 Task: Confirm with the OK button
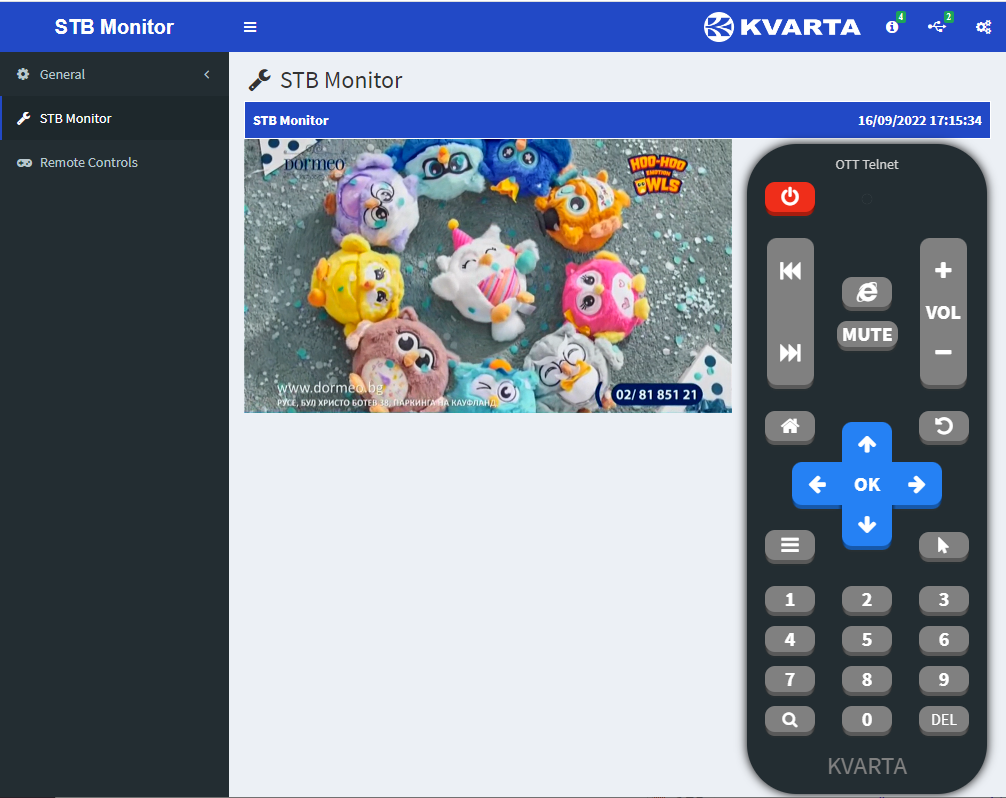coord(867,484)
